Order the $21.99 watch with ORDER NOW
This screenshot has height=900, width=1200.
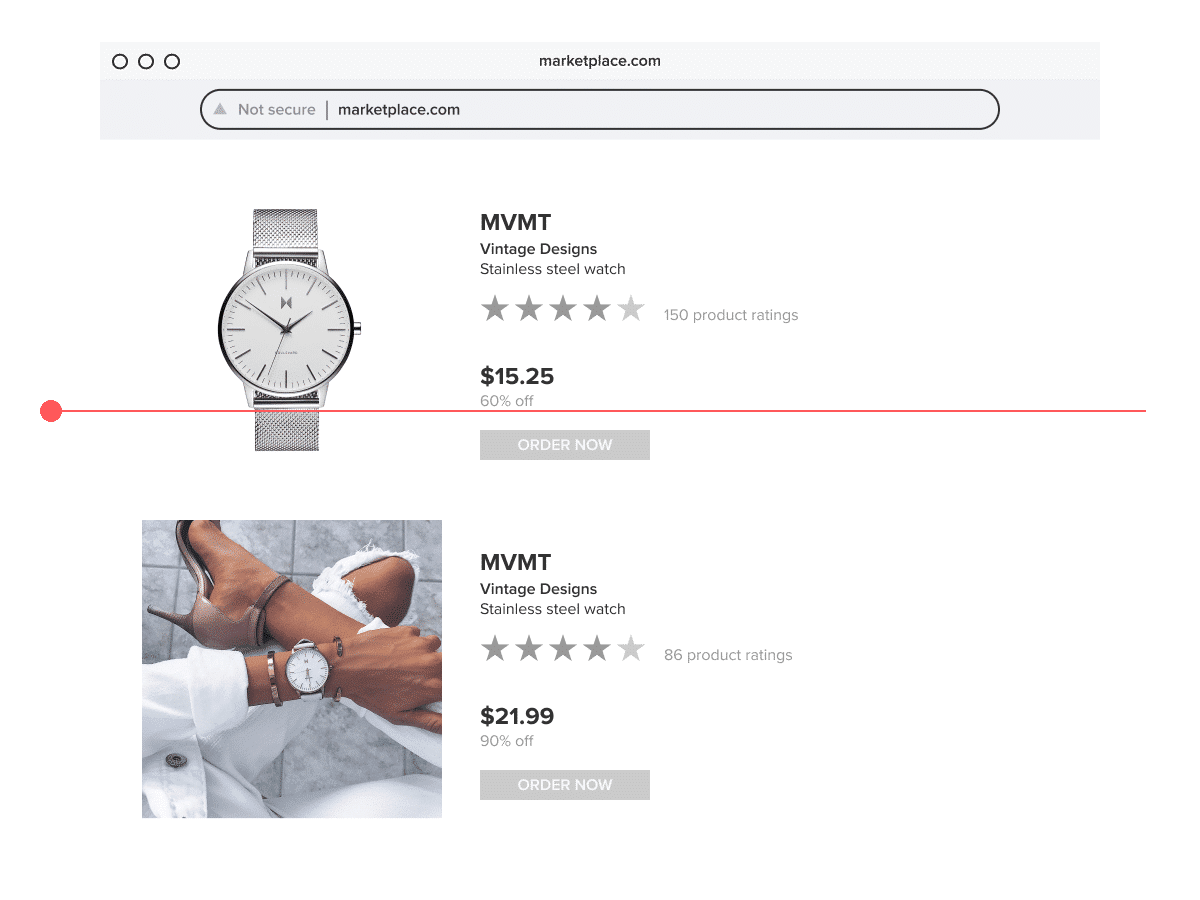point(565,785)
